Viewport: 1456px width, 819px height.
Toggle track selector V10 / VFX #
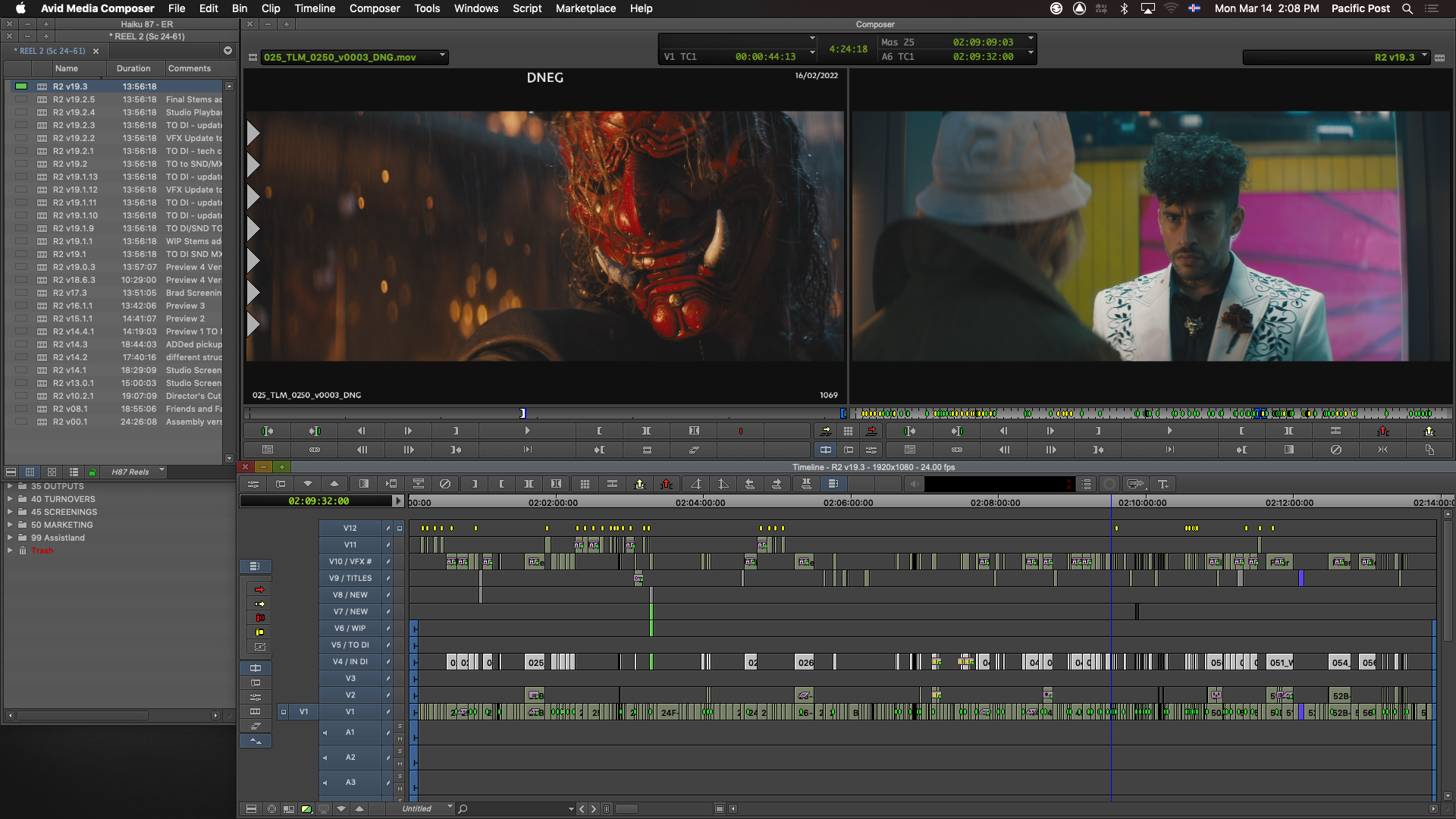click(x=350, y=561)
